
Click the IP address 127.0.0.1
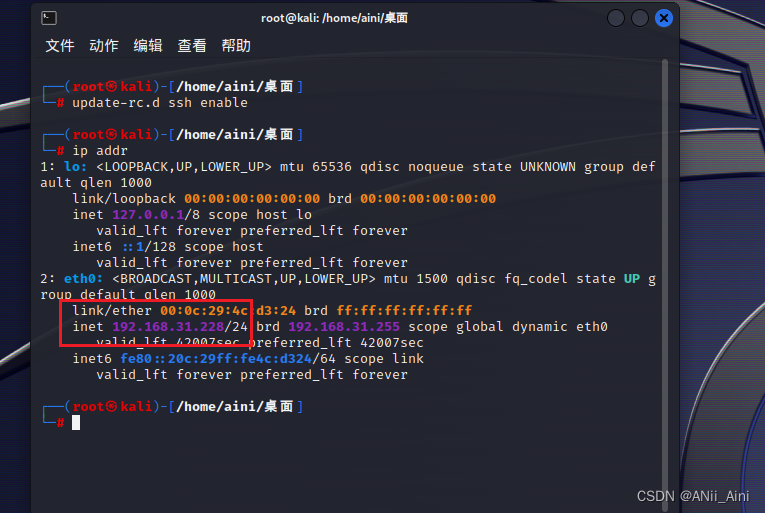[x=148, y=215]
